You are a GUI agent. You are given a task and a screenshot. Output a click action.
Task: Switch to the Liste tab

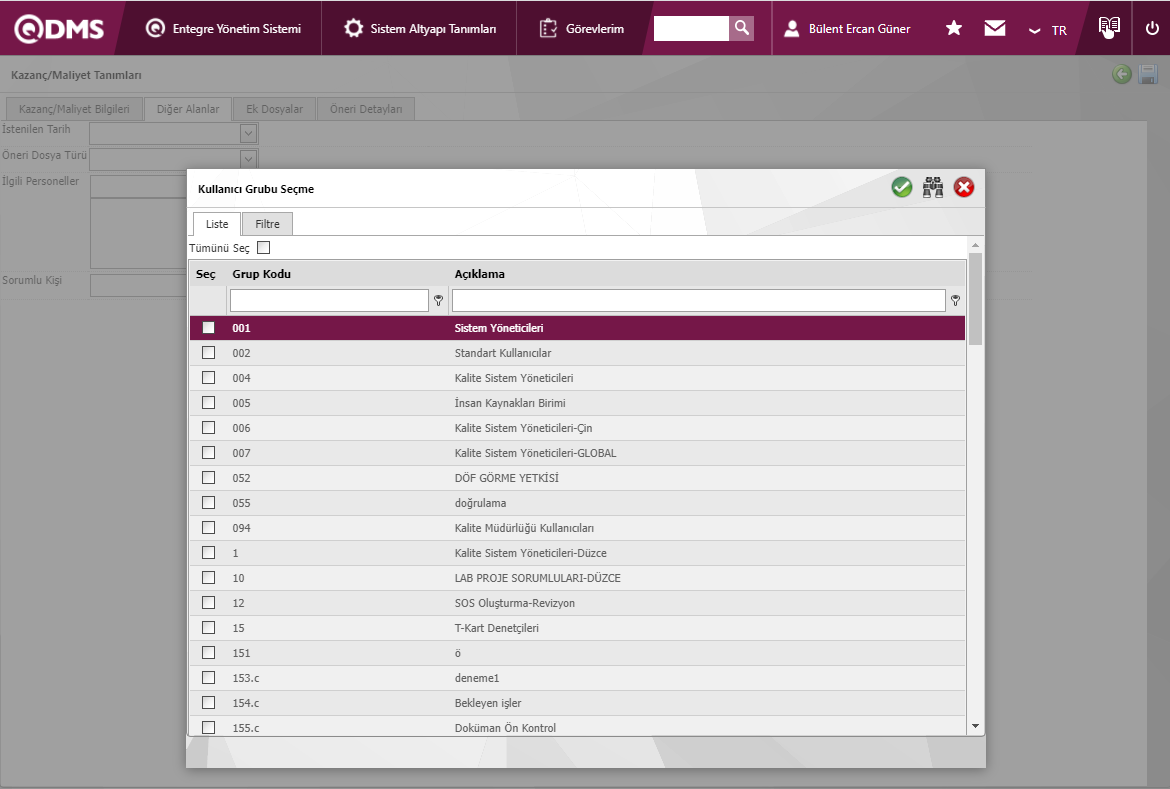[217, 224]
